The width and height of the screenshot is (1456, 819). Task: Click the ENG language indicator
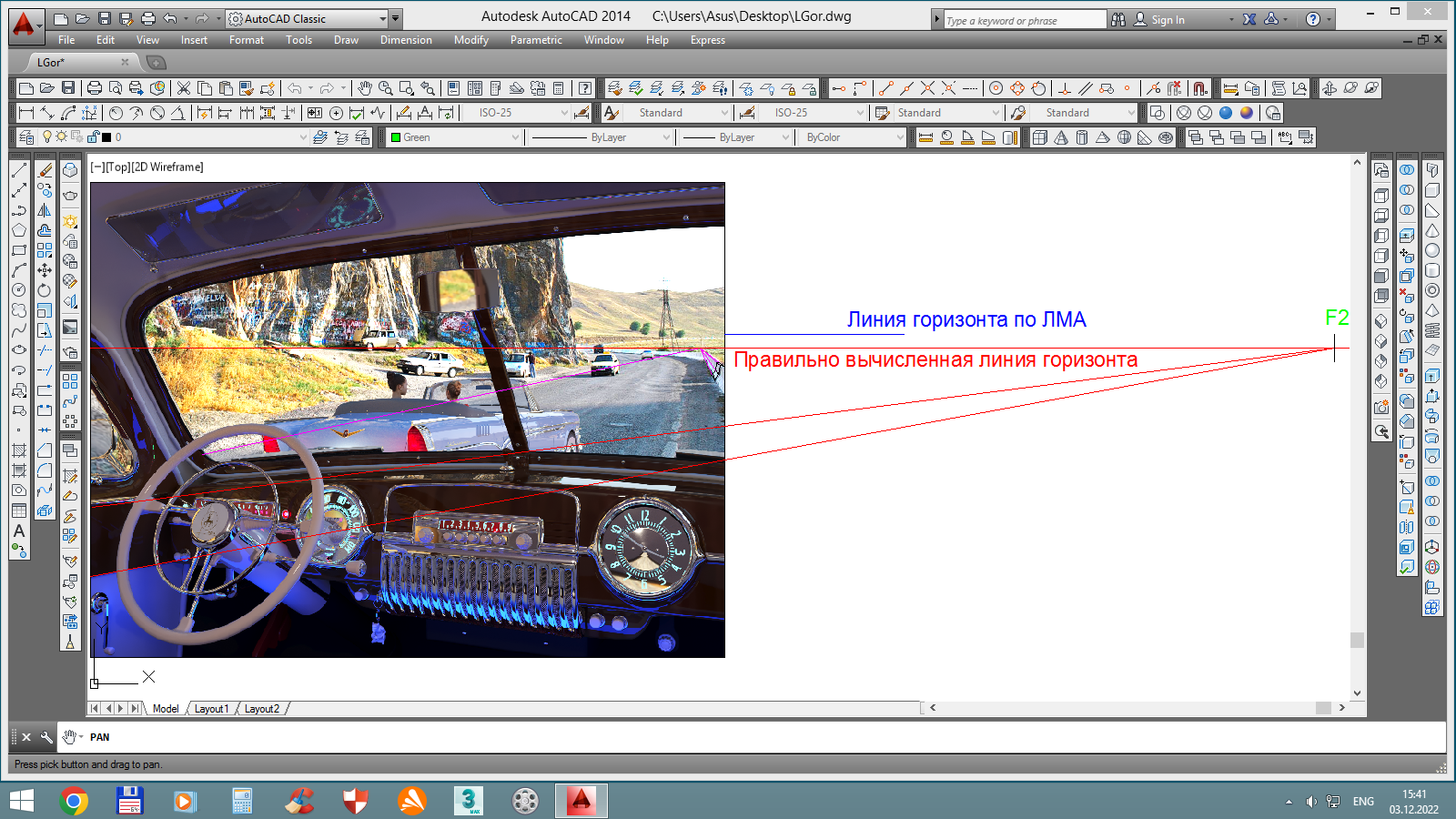click(1363, 802)
